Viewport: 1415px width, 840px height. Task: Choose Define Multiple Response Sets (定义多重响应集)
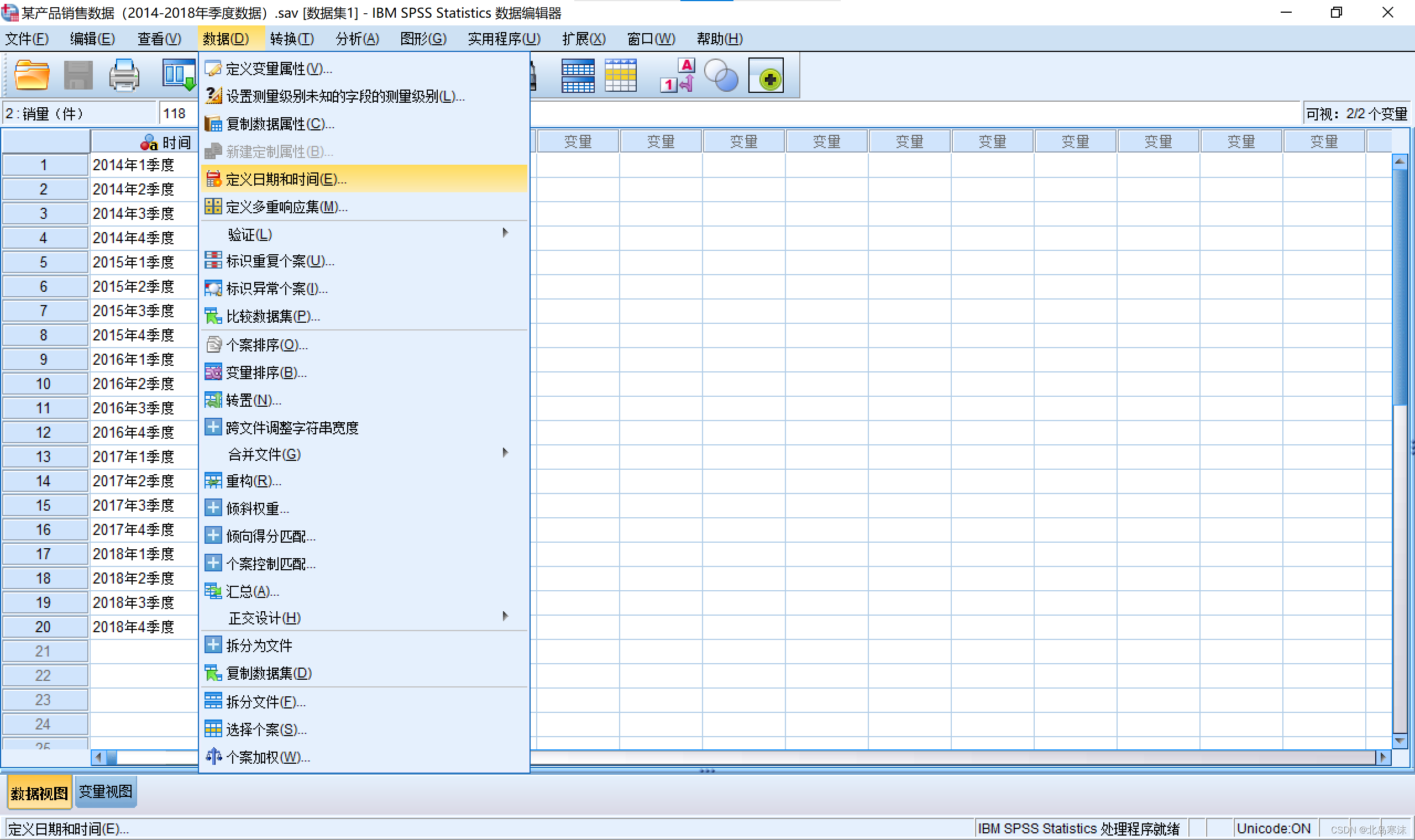pyautogui.click(x=364, y=207)
